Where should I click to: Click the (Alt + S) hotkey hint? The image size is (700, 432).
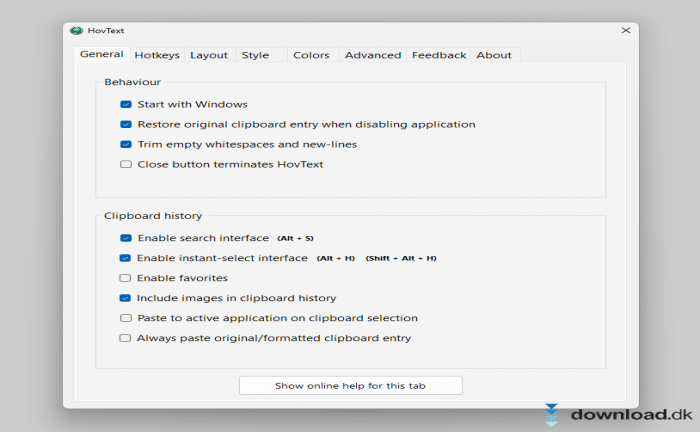pos(296,238)
